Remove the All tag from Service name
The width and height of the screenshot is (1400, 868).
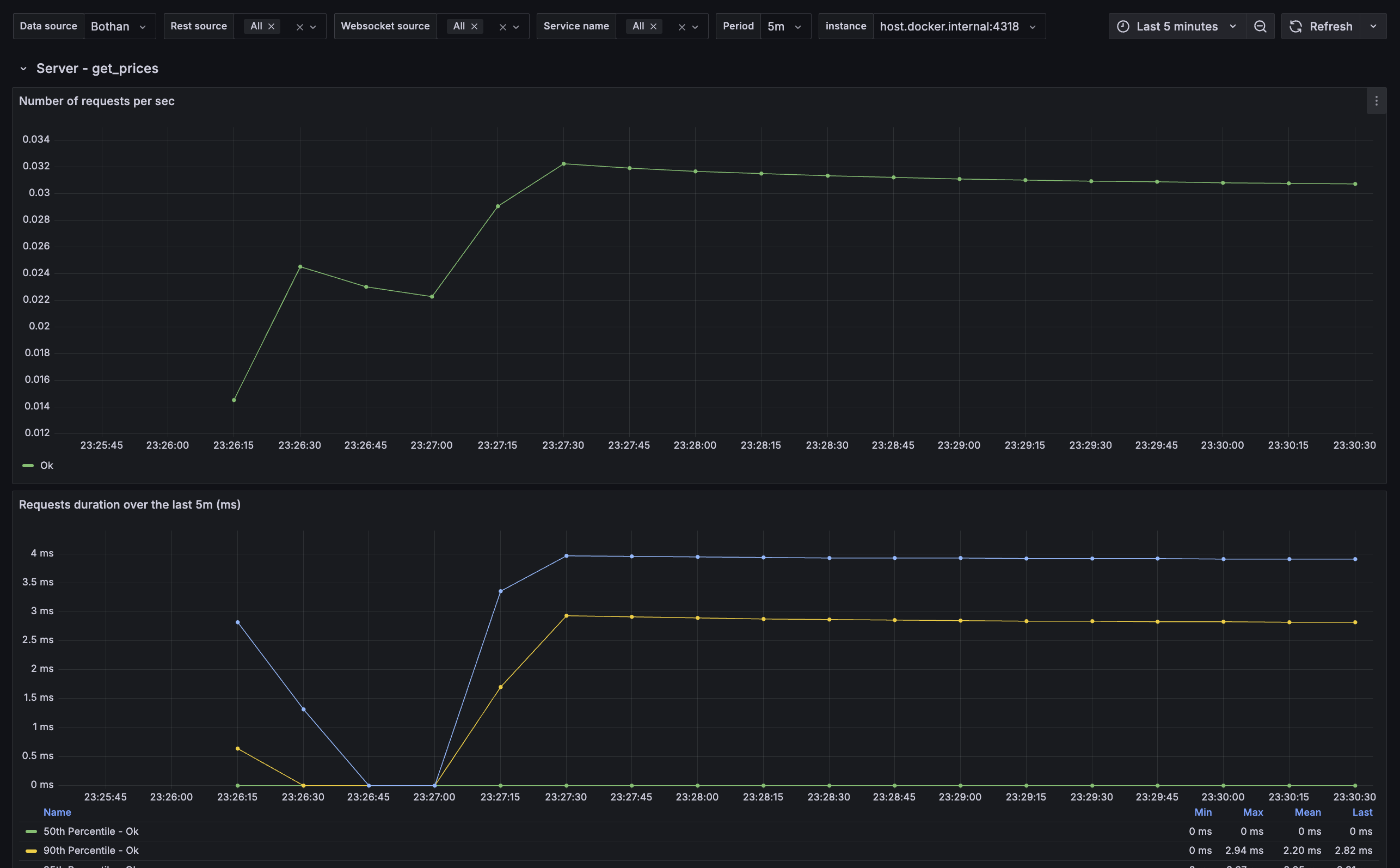tap(654, 26)
